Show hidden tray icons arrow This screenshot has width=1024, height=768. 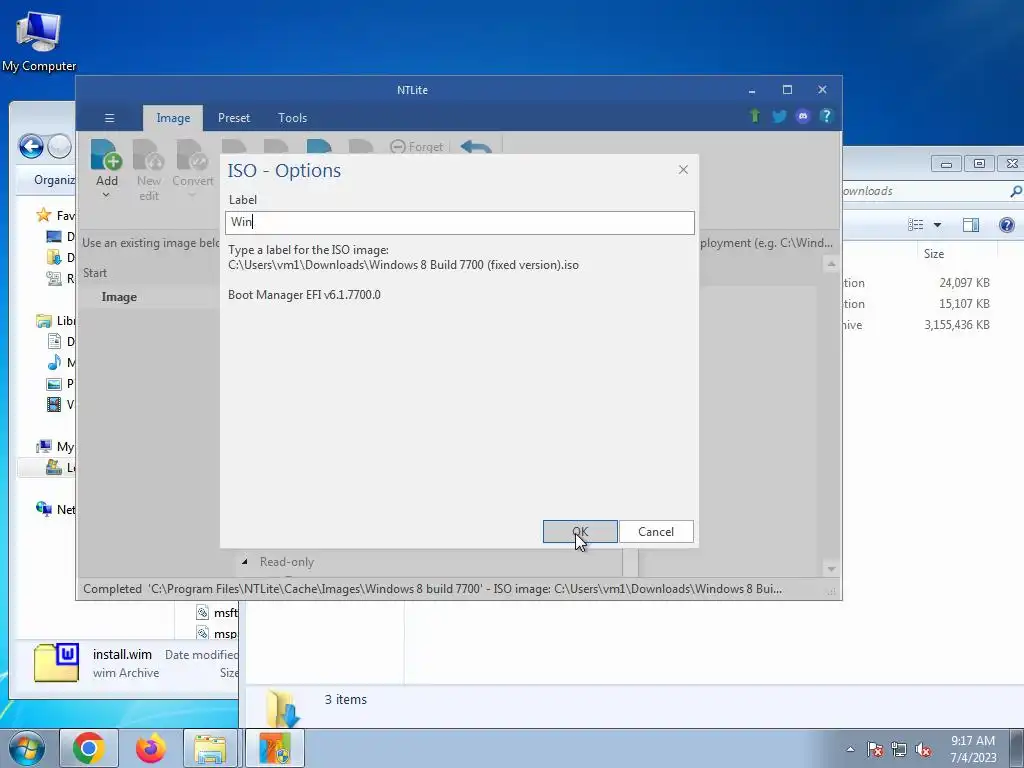tap(850, 749)
